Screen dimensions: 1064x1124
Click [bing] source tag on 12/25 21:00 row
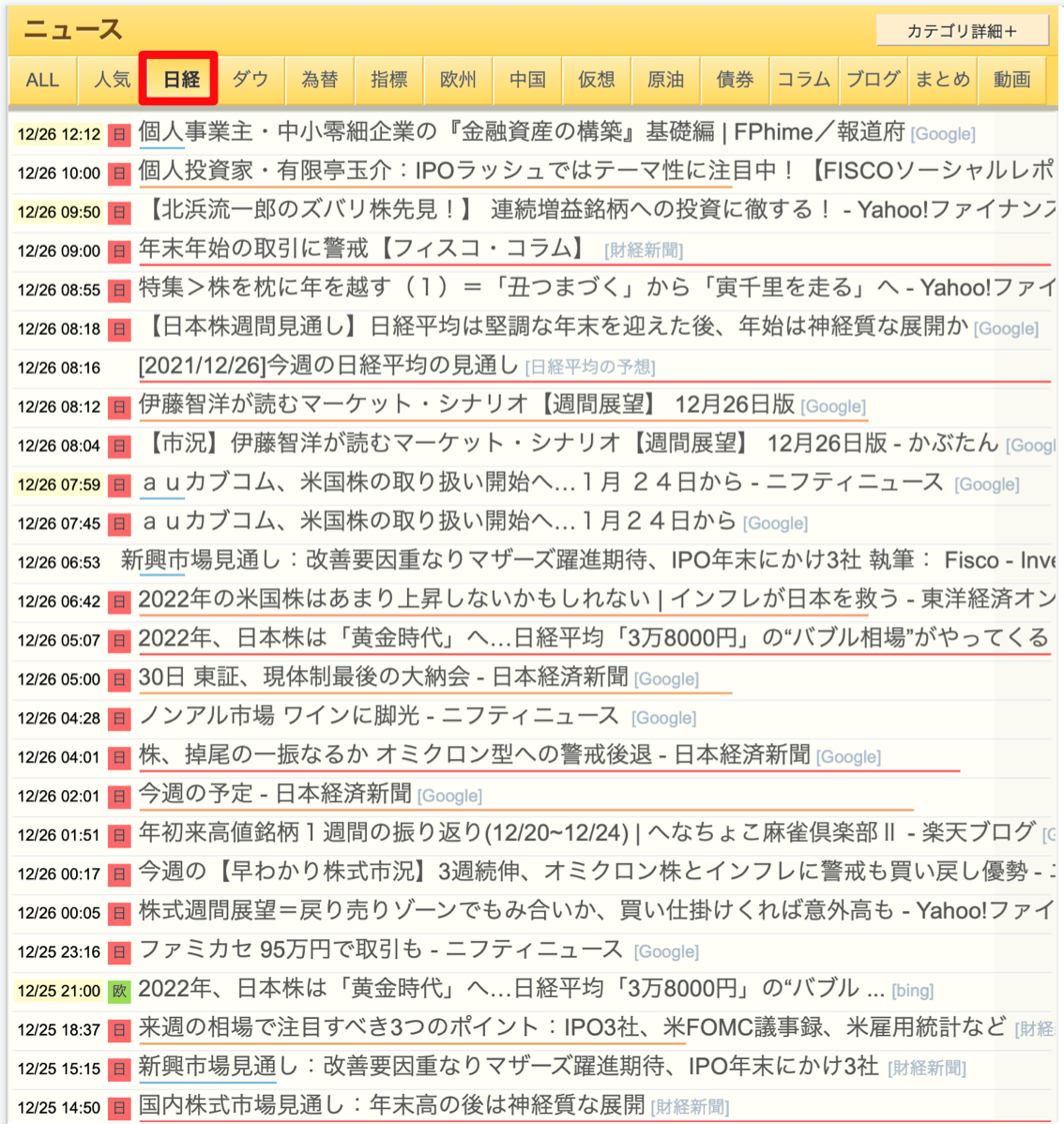[x=912, y=991]
